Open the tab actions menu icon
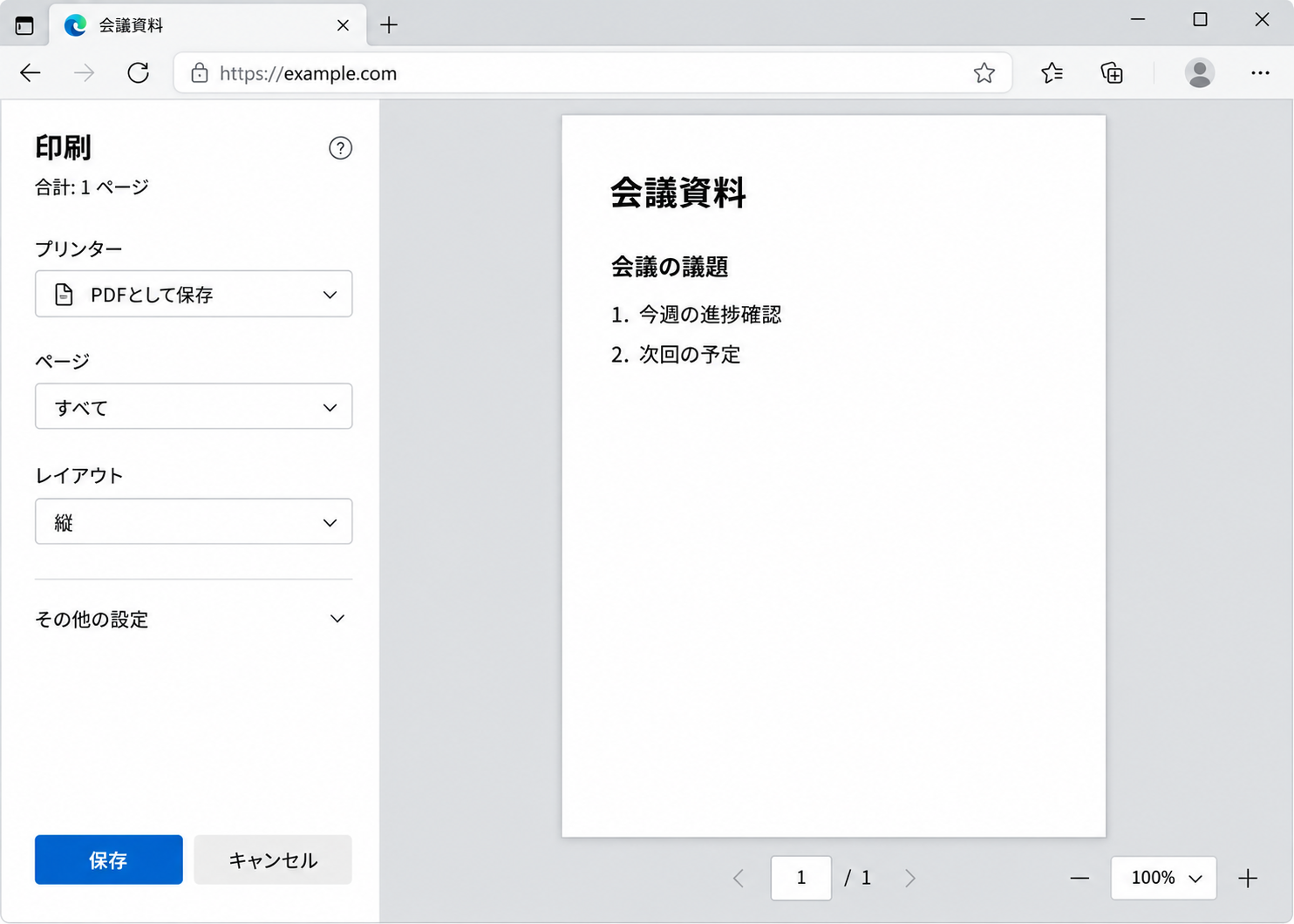The width and height of the screenshot is (1294, 924). (24, 25)
